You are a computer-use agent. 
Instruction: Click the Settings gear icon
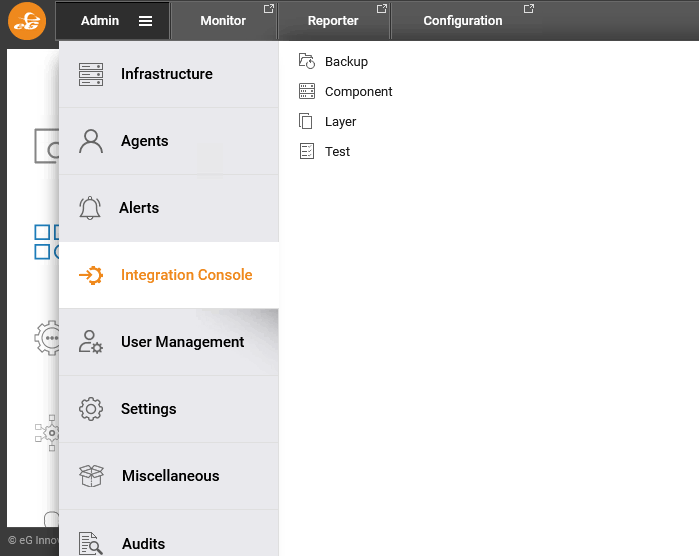click(x=91, y=409)
